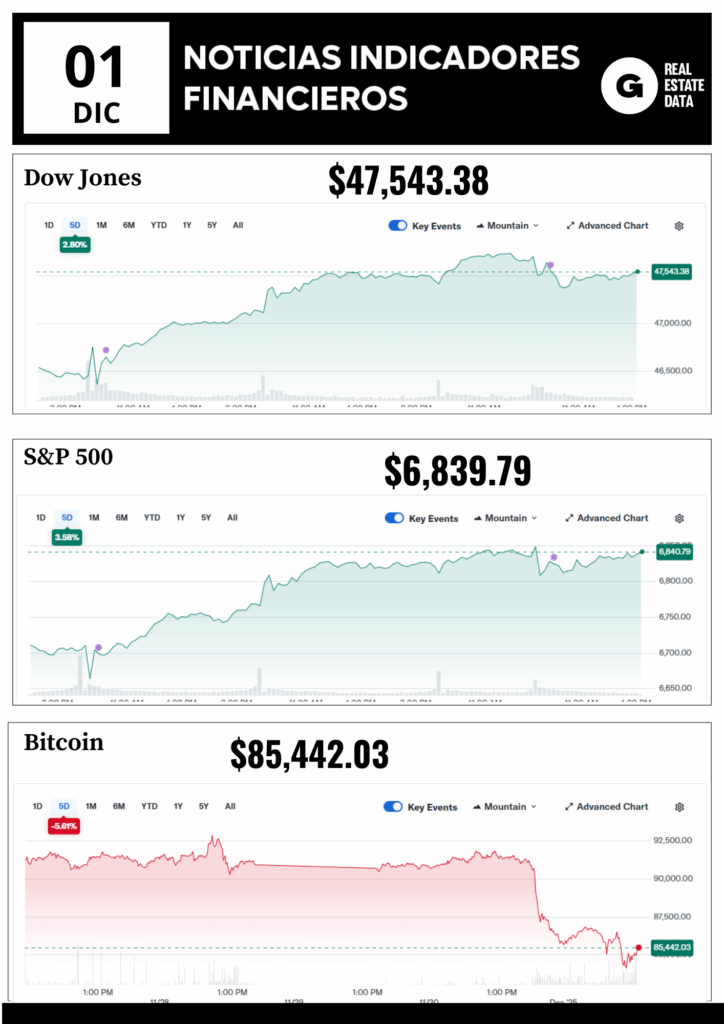Switch Dow Jones chart to 1D range
The height and width of the screenshot is (1024, 724).
[49, 225]
